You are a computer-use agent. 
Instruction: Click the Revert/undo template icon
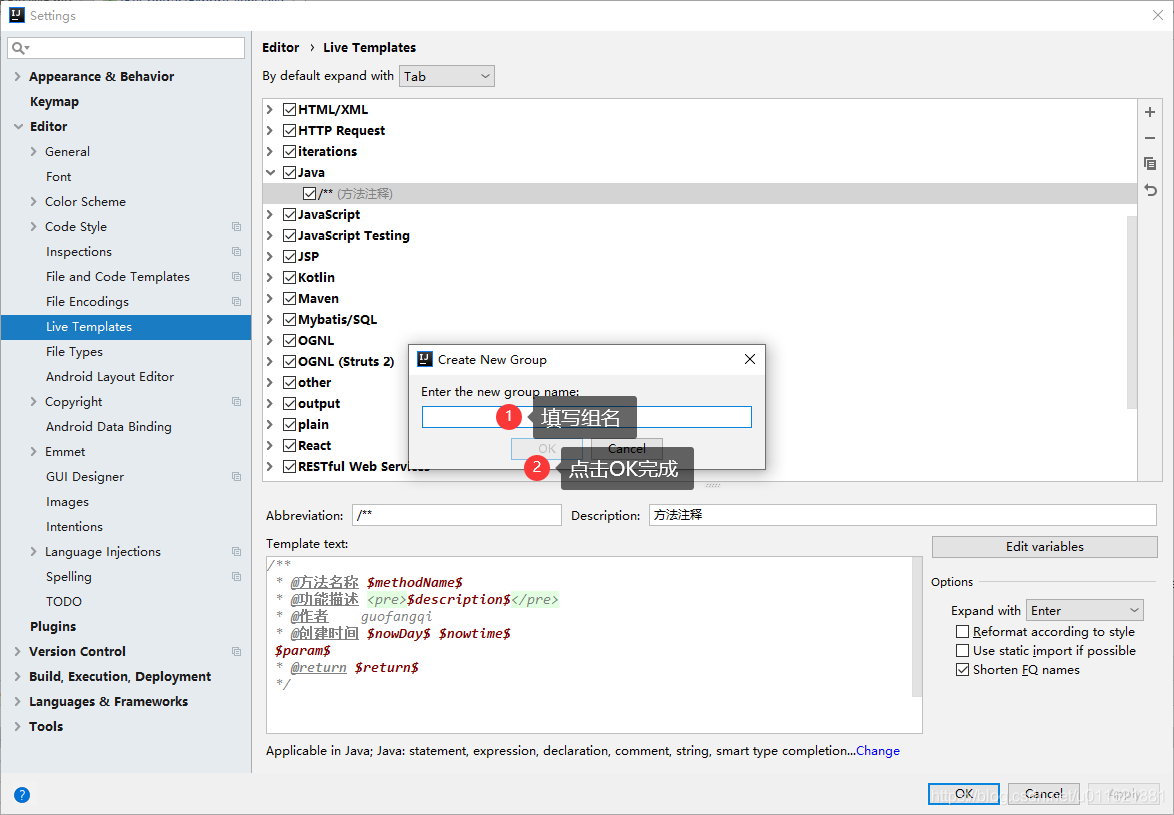pyautogui.click(x=1150, y=190)
